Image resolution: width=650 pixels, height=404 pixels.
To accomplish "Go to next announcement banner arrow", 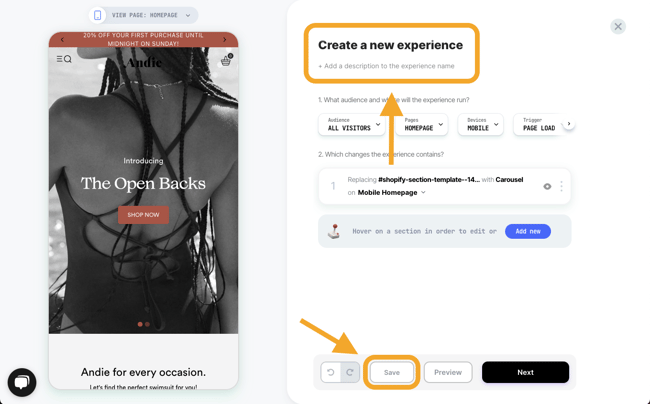I will click(x=225, y=40).
